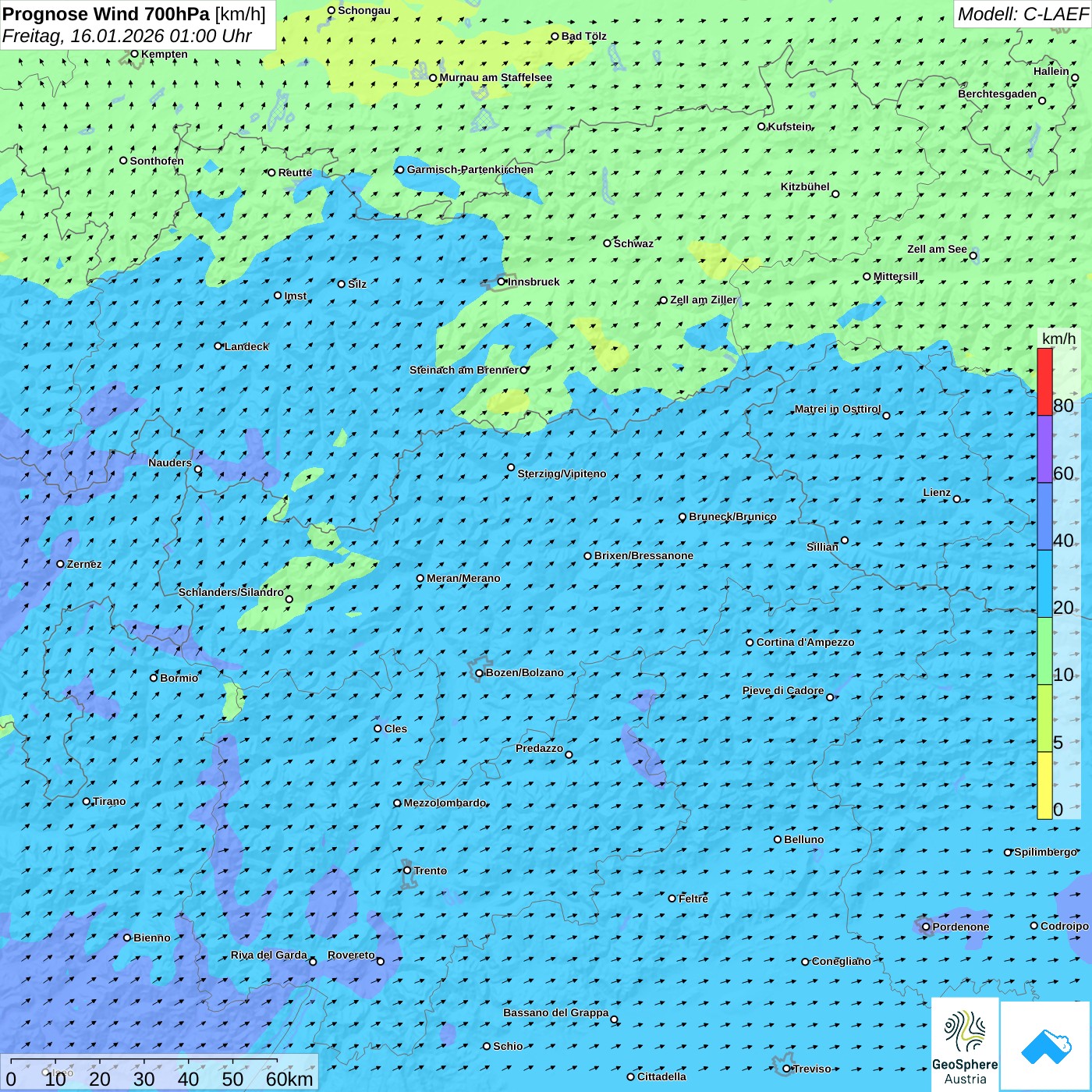This screenshot has width=1092, height=1092.
Task: Click the GeoSphere Austria logo
Action: [x=965, y=1044]
